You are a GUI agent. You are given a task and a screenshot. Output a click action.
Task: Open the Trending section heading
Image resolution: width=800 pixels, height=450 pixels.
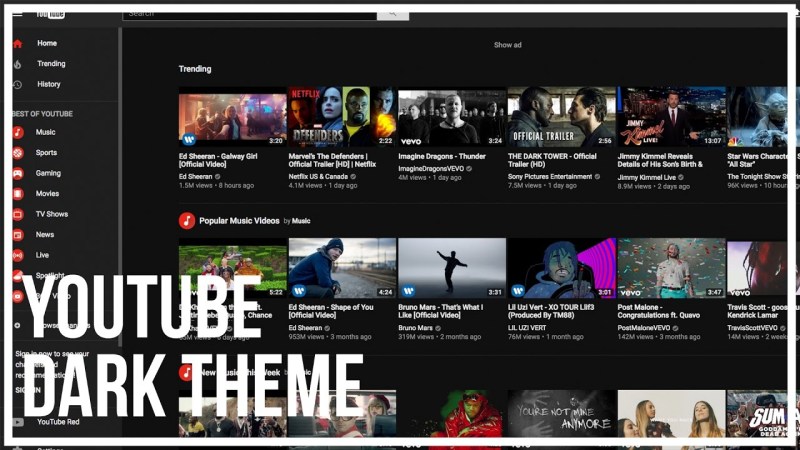coord(195,69)
